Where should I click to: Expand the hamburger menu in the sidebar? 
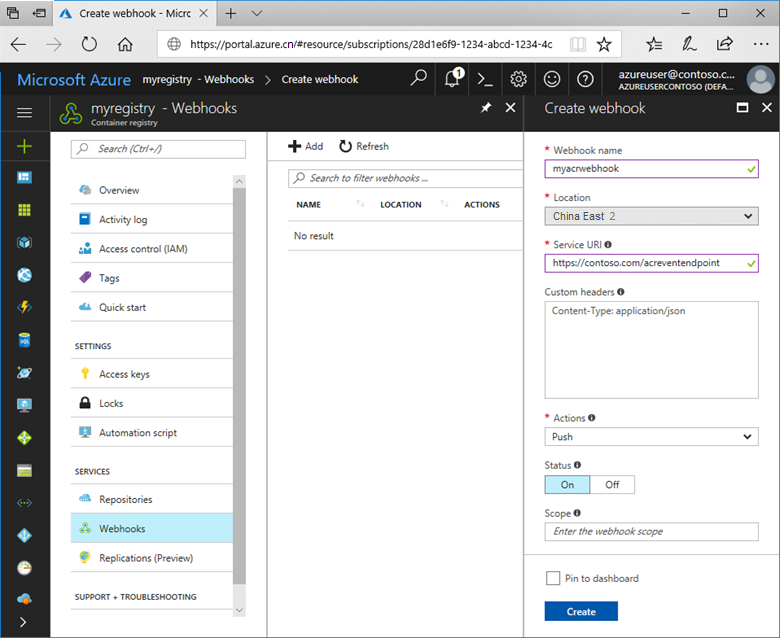(24, 113)
